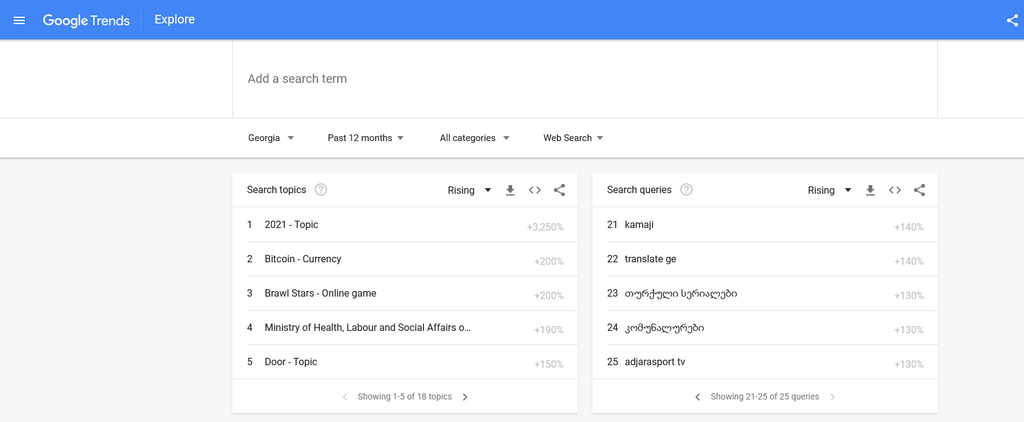Open the Bitcoin - Currency topic

[303, 259]
